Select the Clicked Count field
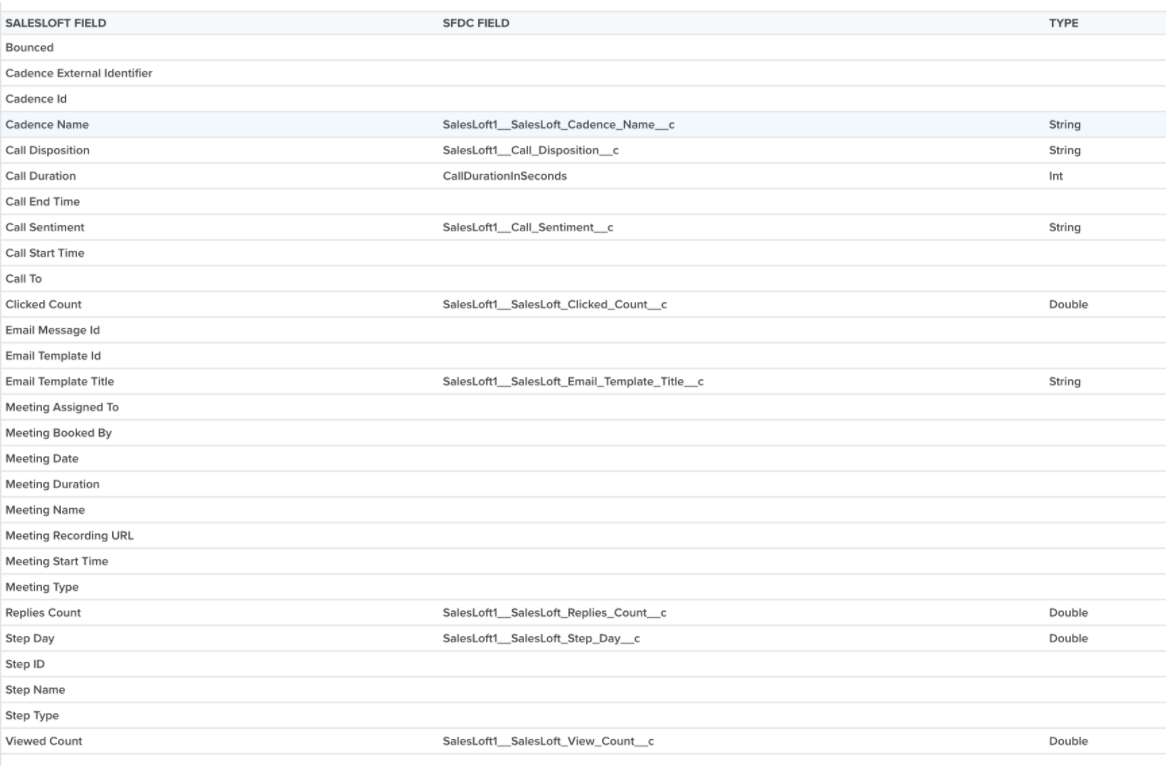This screenshot has width=1166, height=766. (x=43, y=304)
